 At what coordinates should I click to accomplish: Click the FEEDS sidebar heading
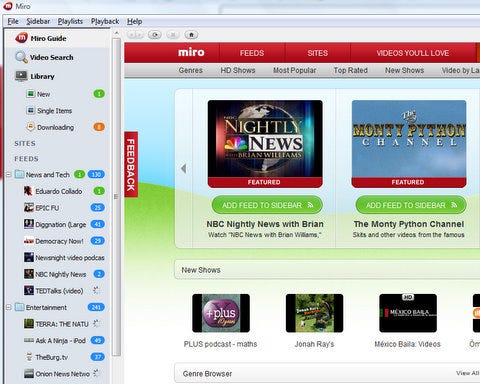click(26, 159)
